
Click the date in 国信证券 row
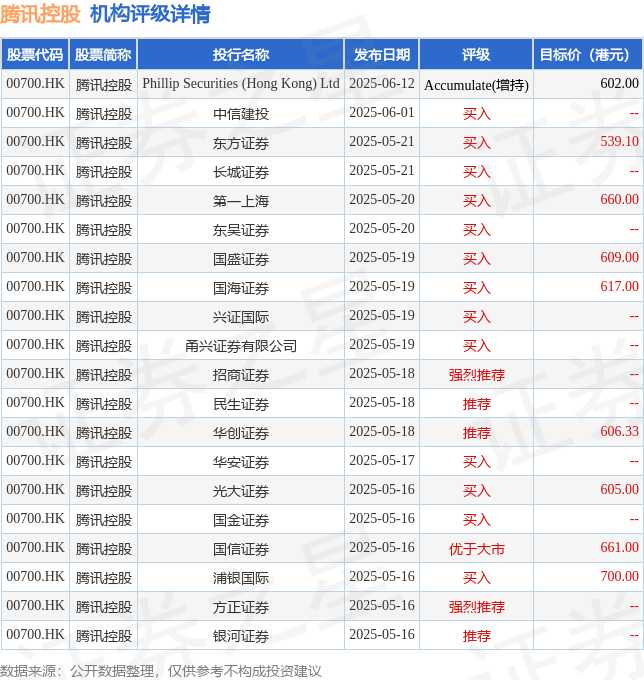[x=382, y=548]
